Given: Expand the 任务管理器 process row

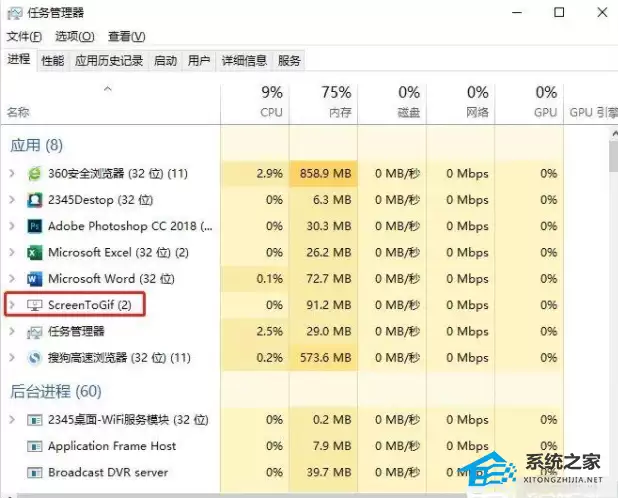Looking at the screenshot, I should tap(12, 331).
